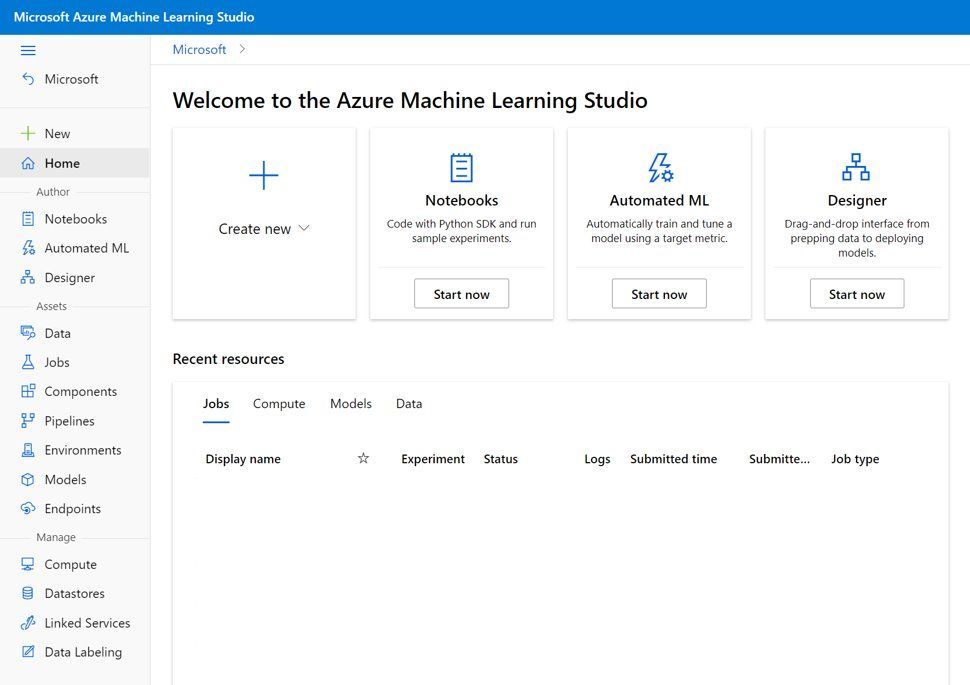Start now with Notebooks

(460, 293)
